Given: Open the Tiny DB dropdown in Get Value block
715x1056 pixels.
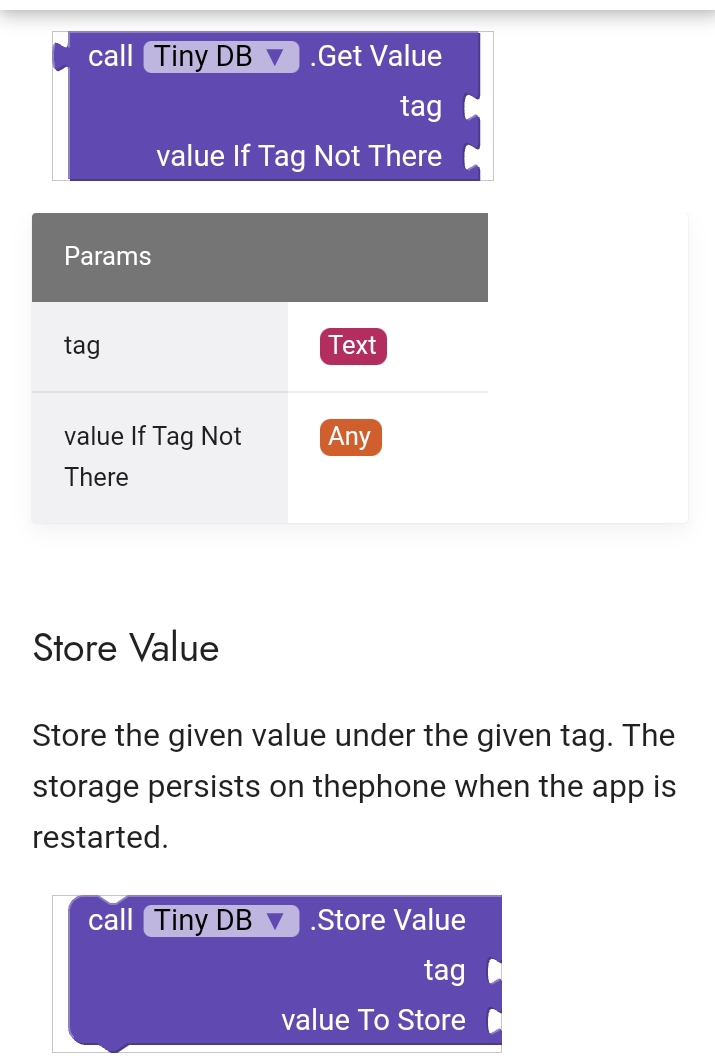Looking at the screenshot, I should pos(221,57).
